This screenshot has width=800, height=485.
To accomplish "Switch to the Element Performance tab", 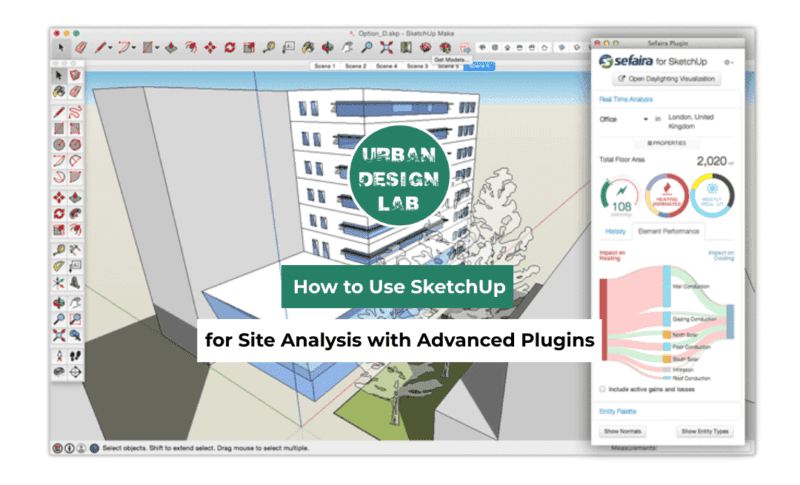I will (x=667, y=231).
